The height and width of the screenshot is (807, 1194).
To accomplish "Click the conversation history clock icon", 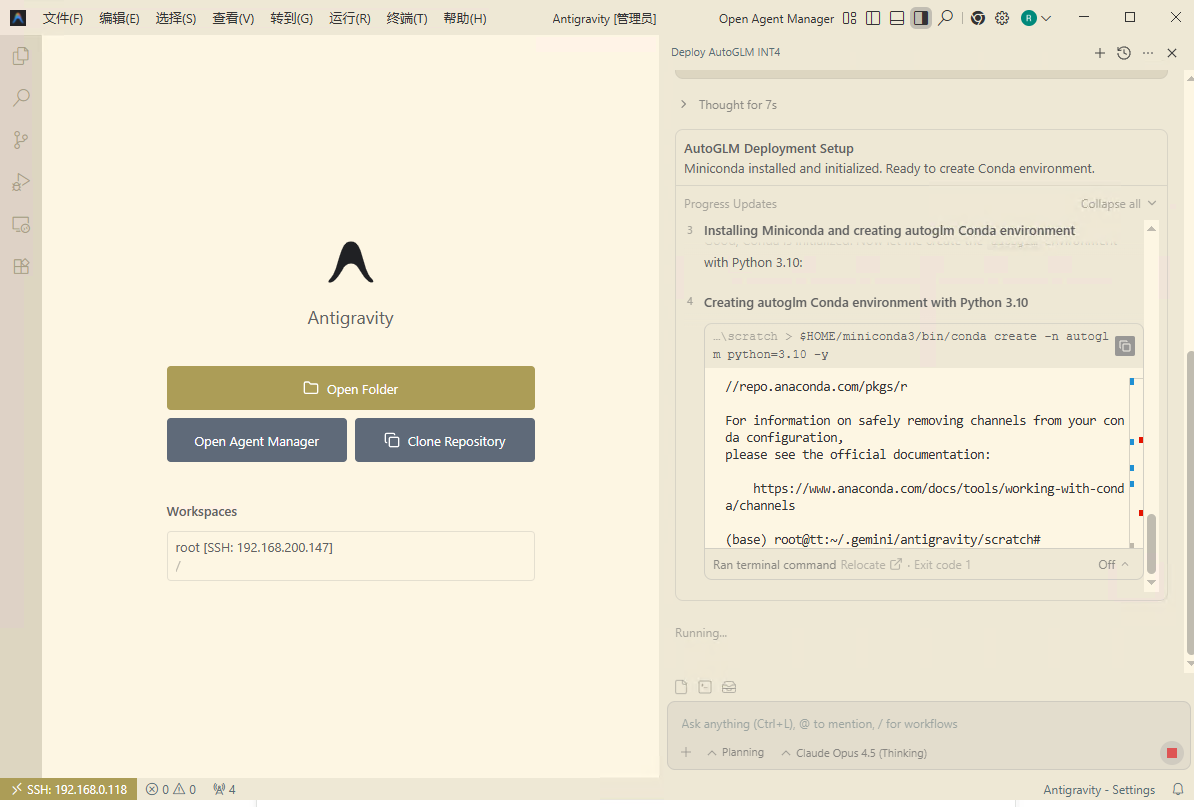I will point(1123,53).
